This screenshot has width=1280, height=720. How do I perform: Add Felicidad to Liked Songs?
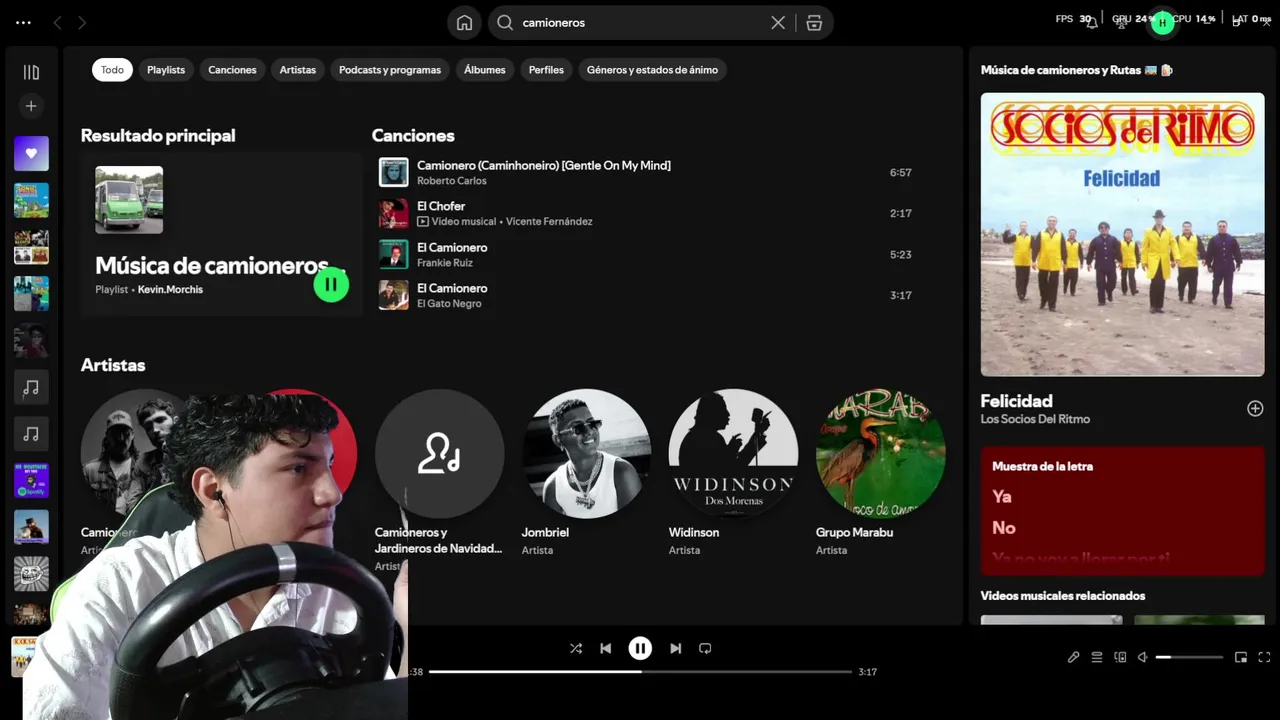1255,408
